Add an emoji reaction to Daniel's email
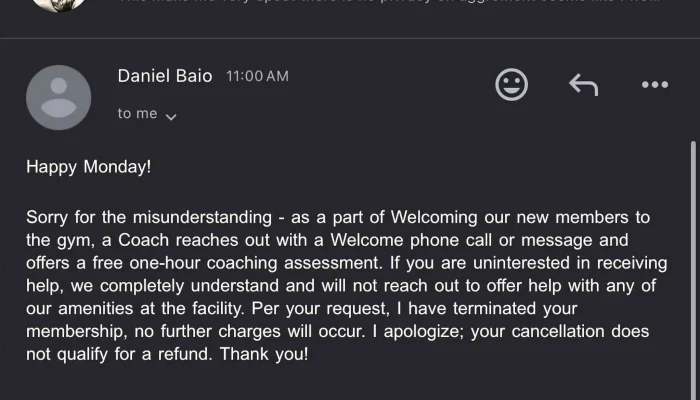 pyautogui.click(x=511, y=84)
